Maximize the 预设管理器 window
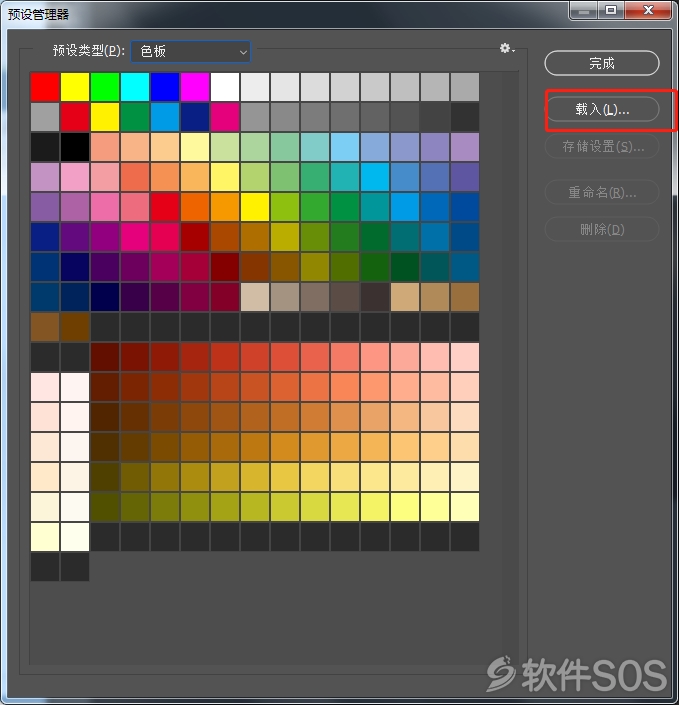679x705 pixels. pyautogui.click(x=611, y=10)
